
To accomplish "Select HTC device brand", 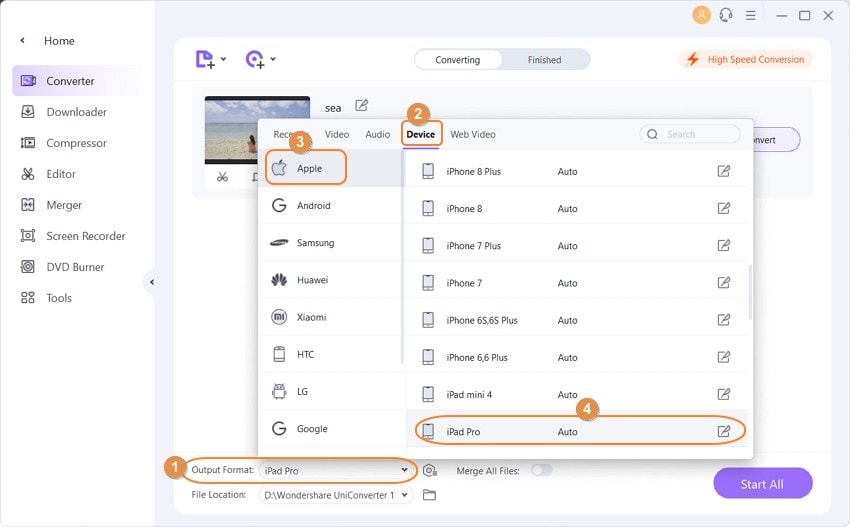I will tap(332, 354).
